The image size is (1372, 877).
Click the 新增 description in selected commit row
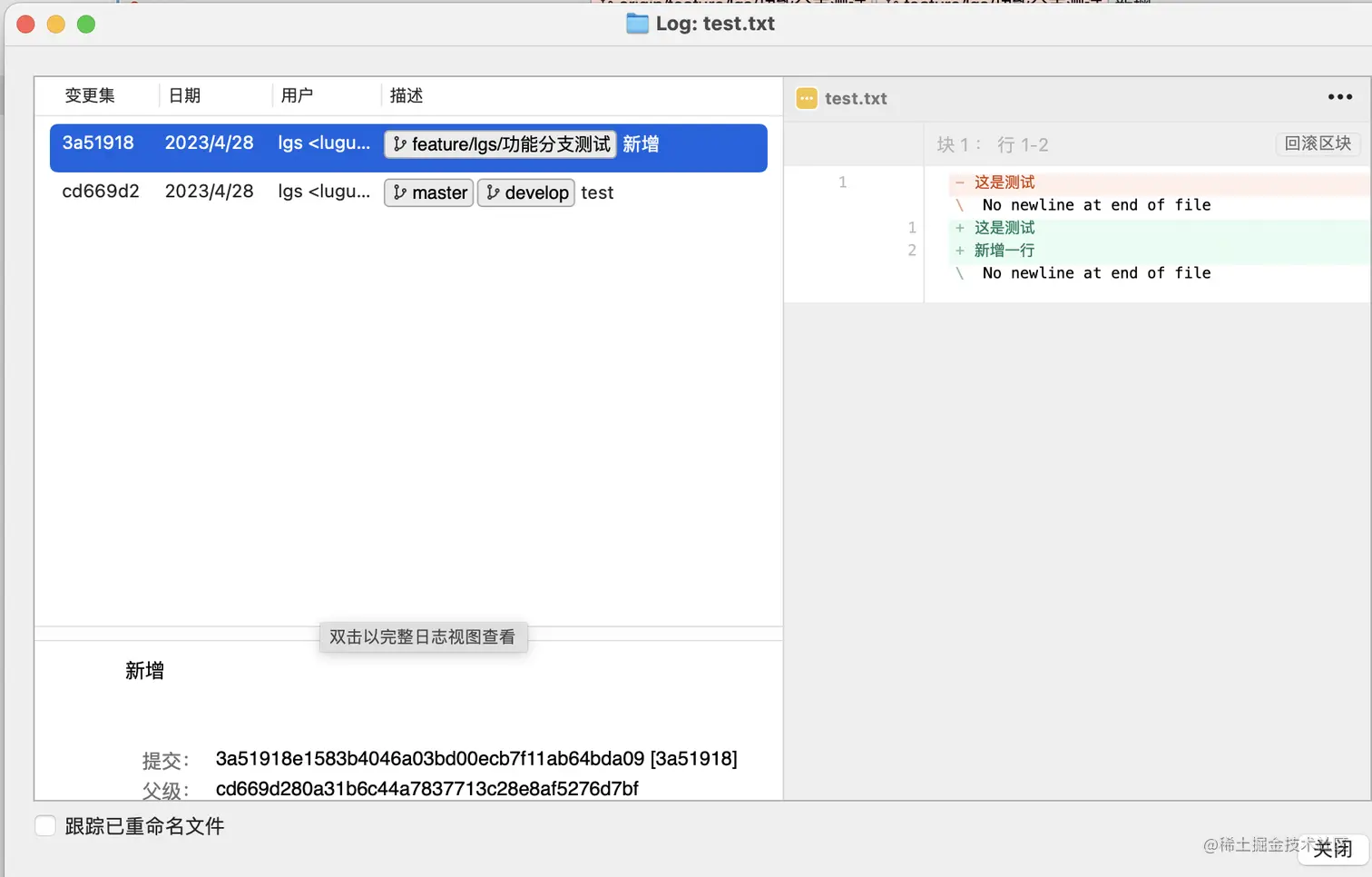click(x=641, y=144)
